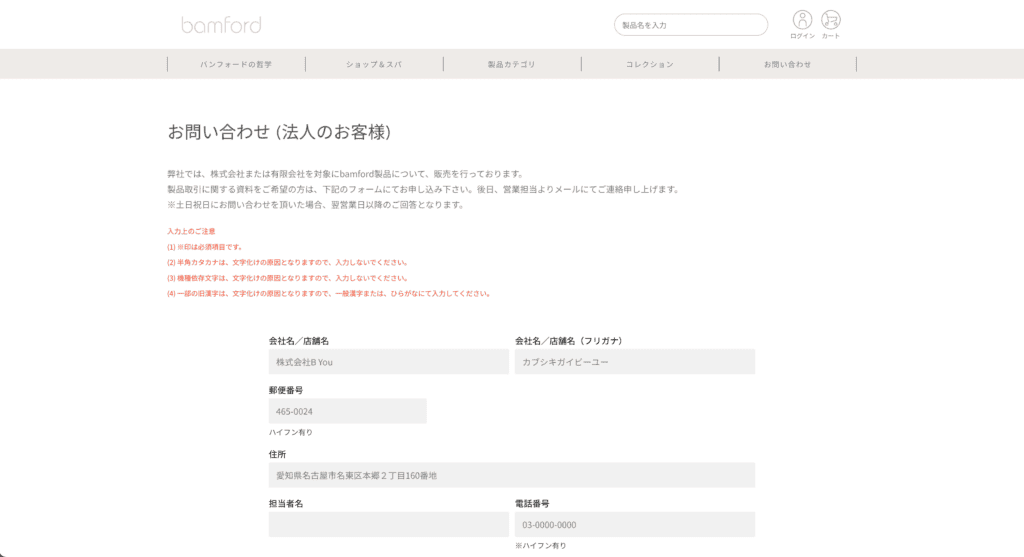
Task: Open the ショップ＆スパ menu
Action: point(374,64)
